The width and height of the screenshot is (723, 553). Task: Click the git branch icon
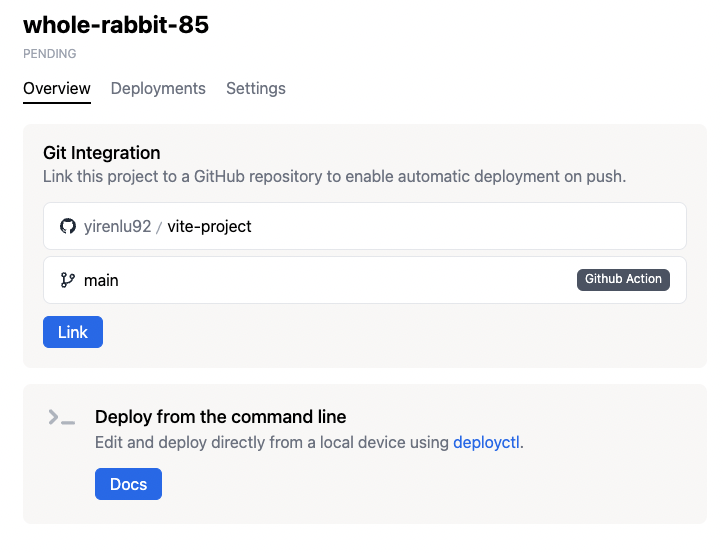click(x=68, y=280)
